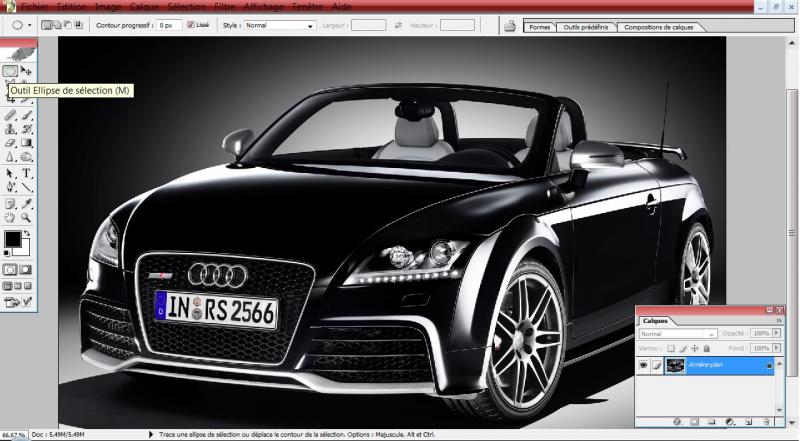Open the Filtre menu
800x441 pixels.
[225, 7]
